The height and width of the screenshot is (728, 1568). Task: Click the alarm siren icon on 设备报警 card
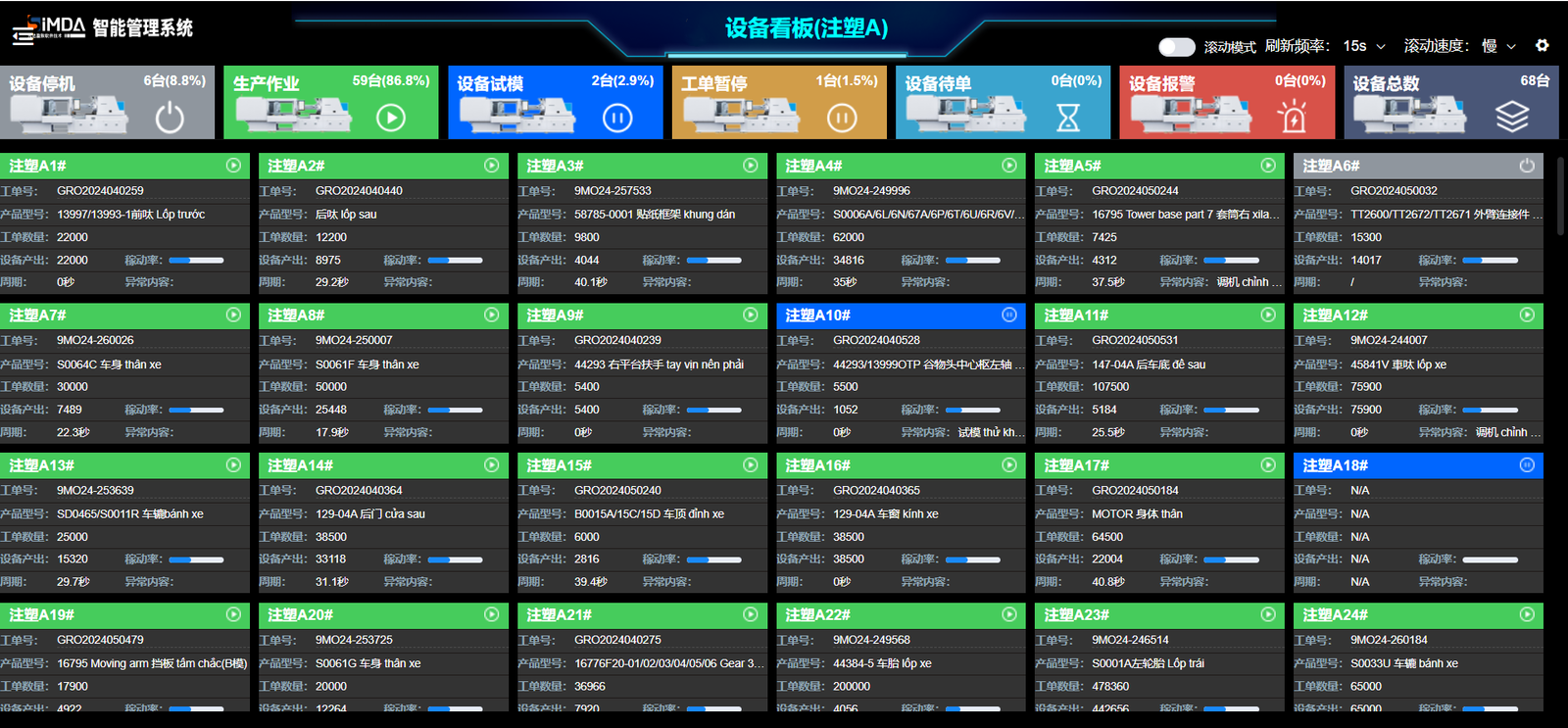(x=1293, y=119)
